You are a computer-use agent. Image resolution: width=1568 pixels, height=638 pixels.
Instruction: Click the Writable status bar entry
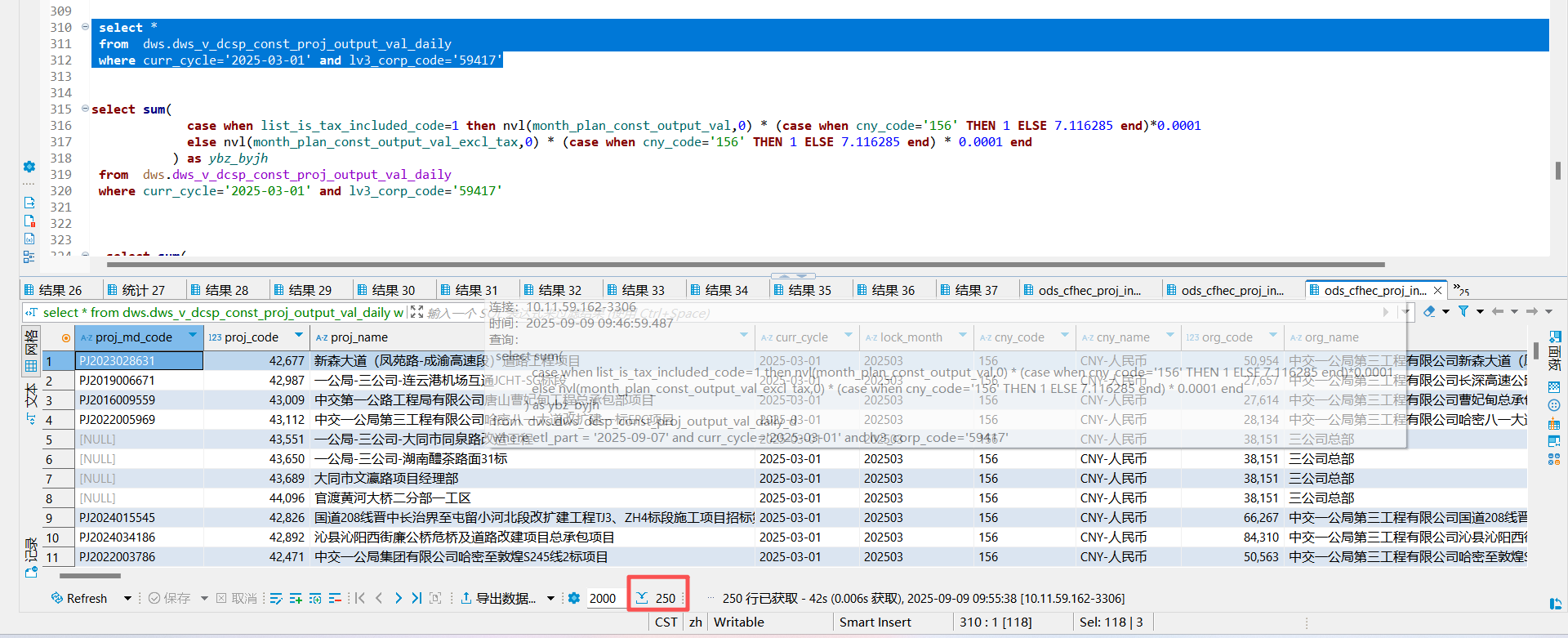739,622
